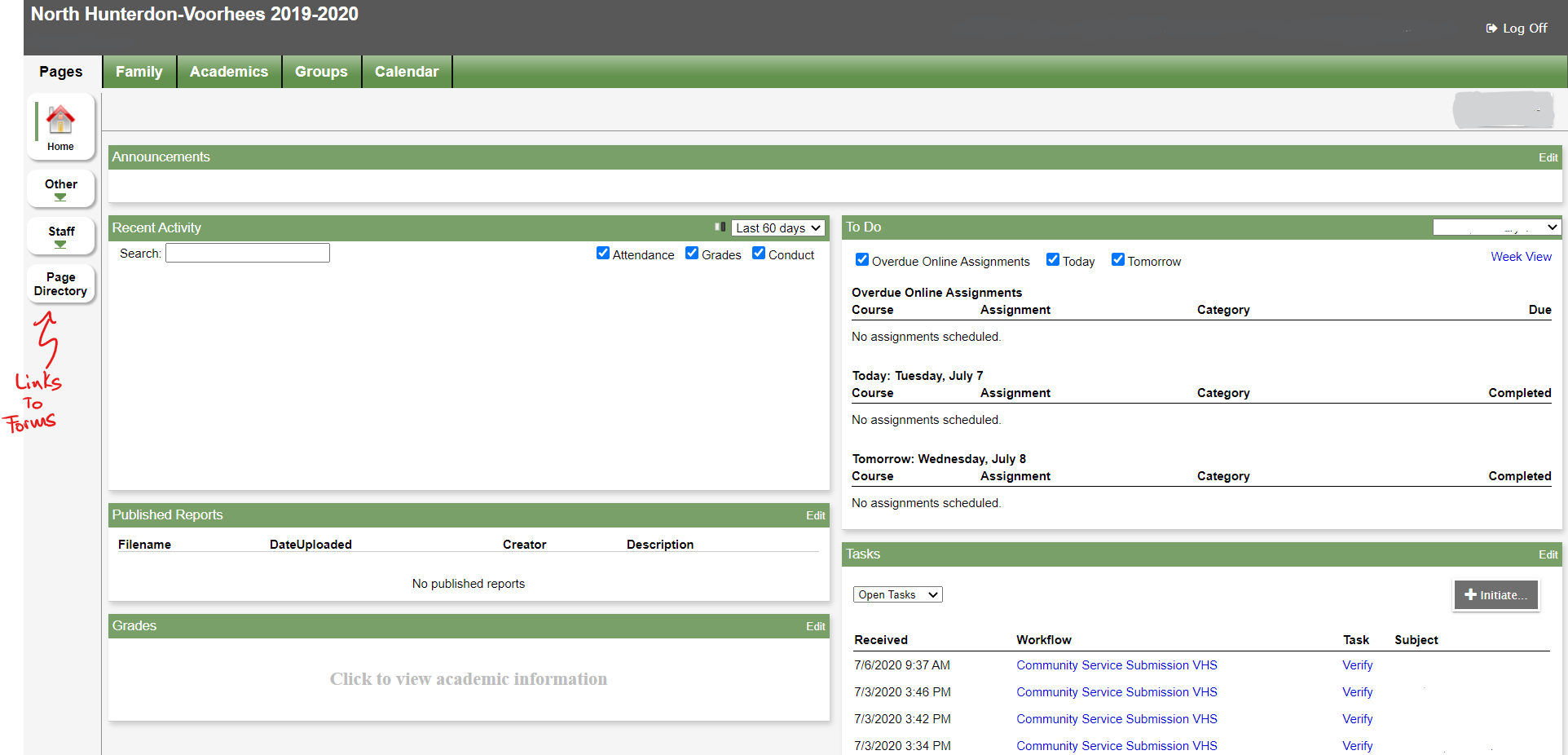Uncheck the Attendance checkbox

pos(603,254)
